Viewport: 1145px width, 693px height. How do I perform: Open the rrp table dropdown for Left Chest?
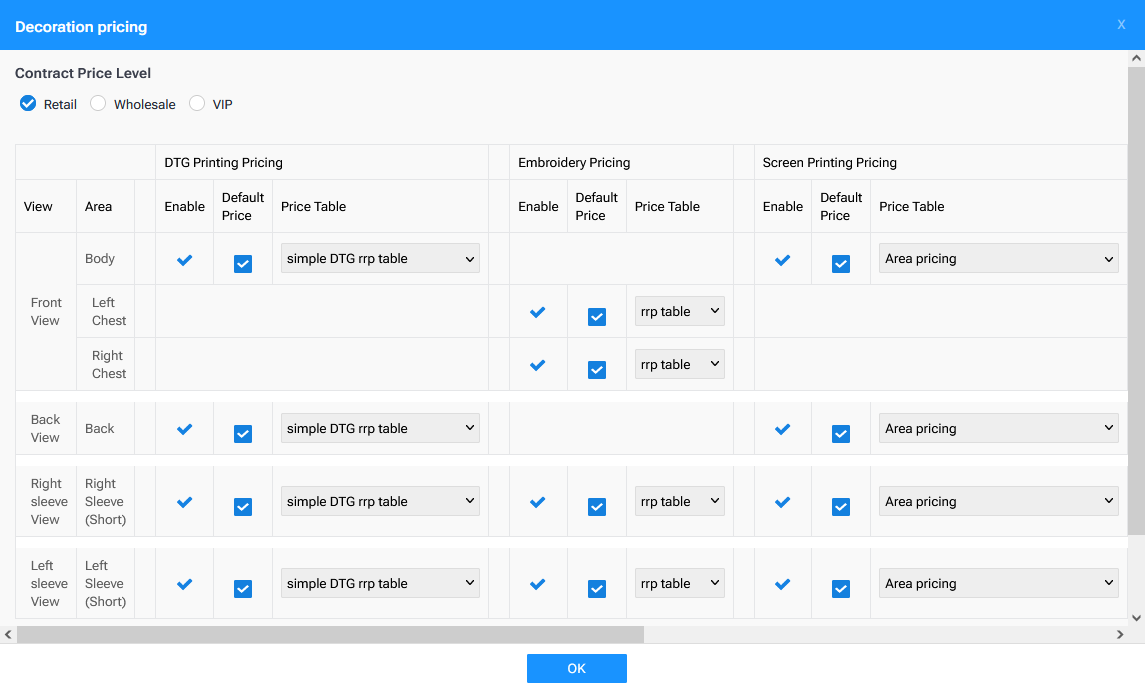pos(679,310)
